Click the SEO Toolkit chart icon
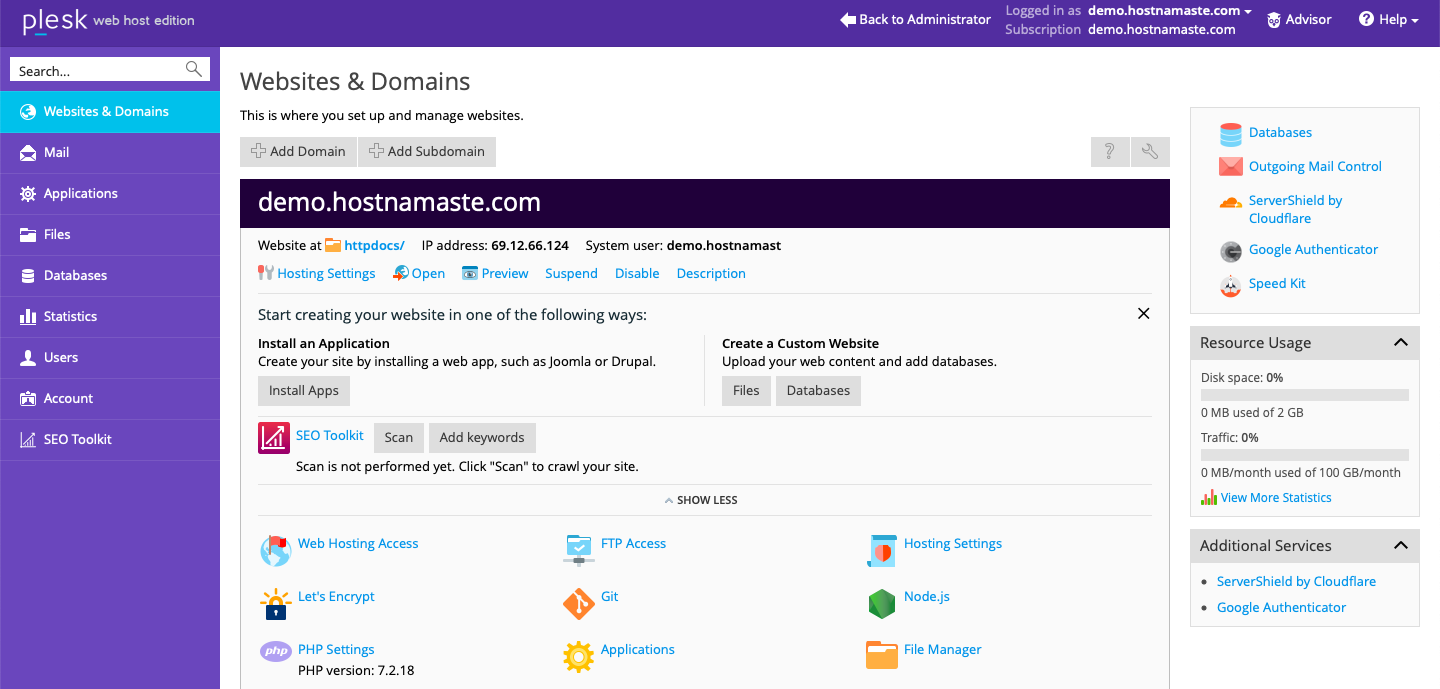Screen dimensions: 1440x689 click(x=274, y=438)
